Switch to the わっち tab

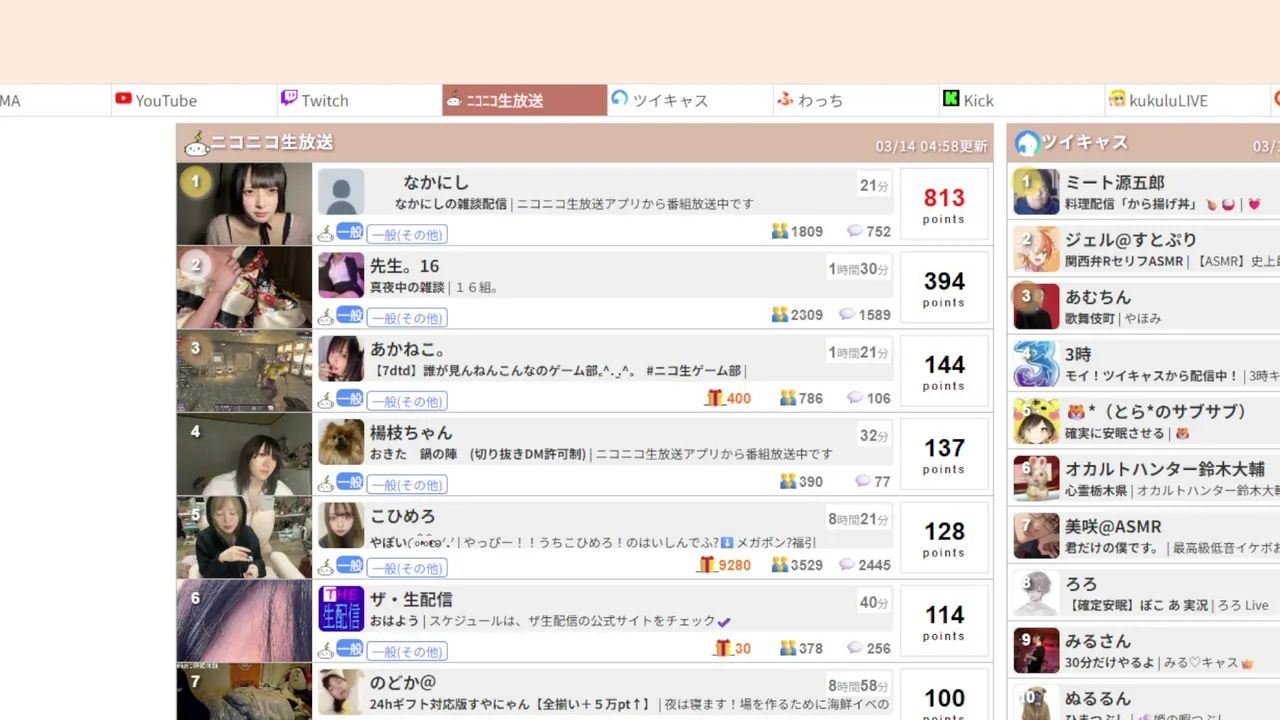pyautogui.click(x=856, y=100)
